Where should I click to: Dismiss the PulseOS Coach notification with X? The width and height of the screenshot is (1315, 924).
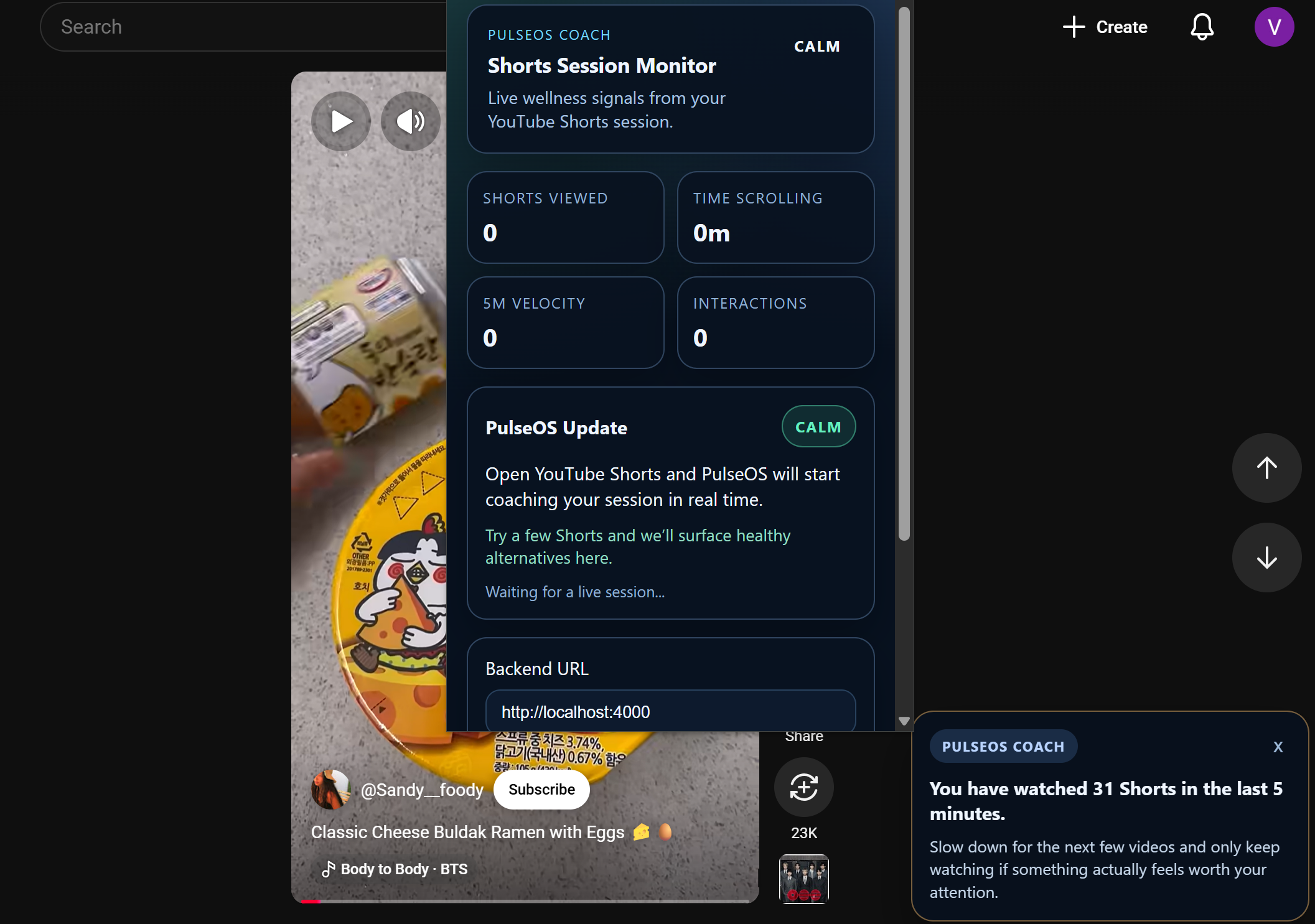(x=1278, y=747)
